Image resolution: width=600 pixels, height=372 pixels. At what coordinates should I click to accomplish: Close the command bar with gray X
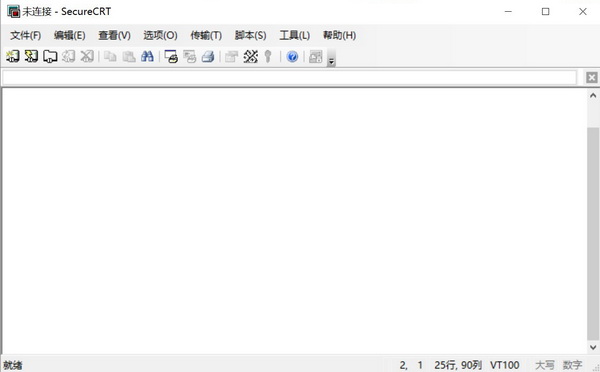point(592,78)
